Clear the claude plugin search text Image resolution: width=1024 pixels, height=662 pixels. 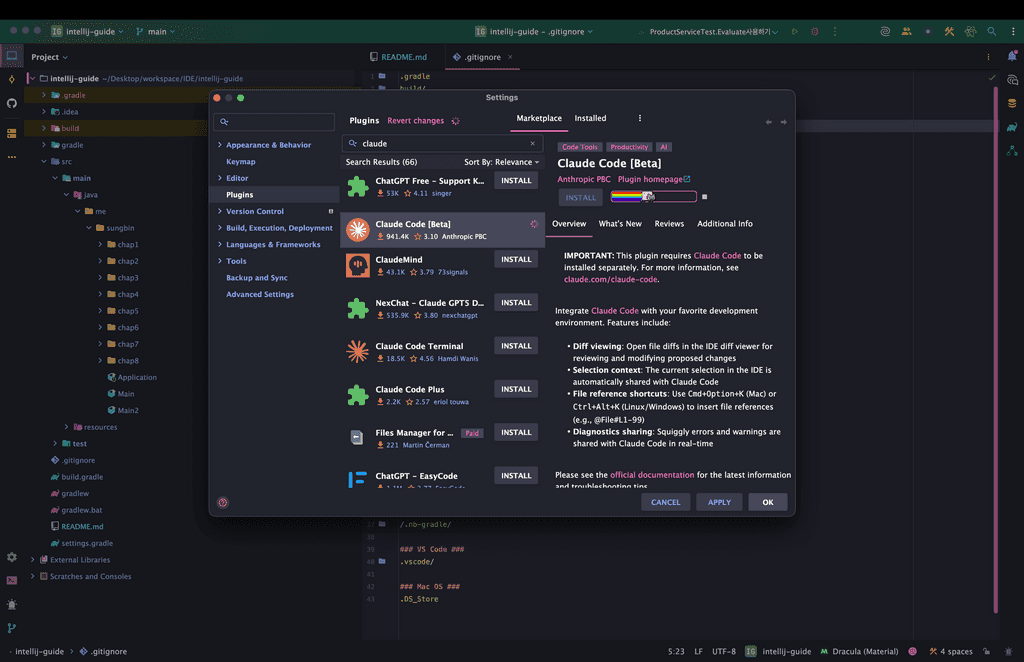click(x=532, y=144)
